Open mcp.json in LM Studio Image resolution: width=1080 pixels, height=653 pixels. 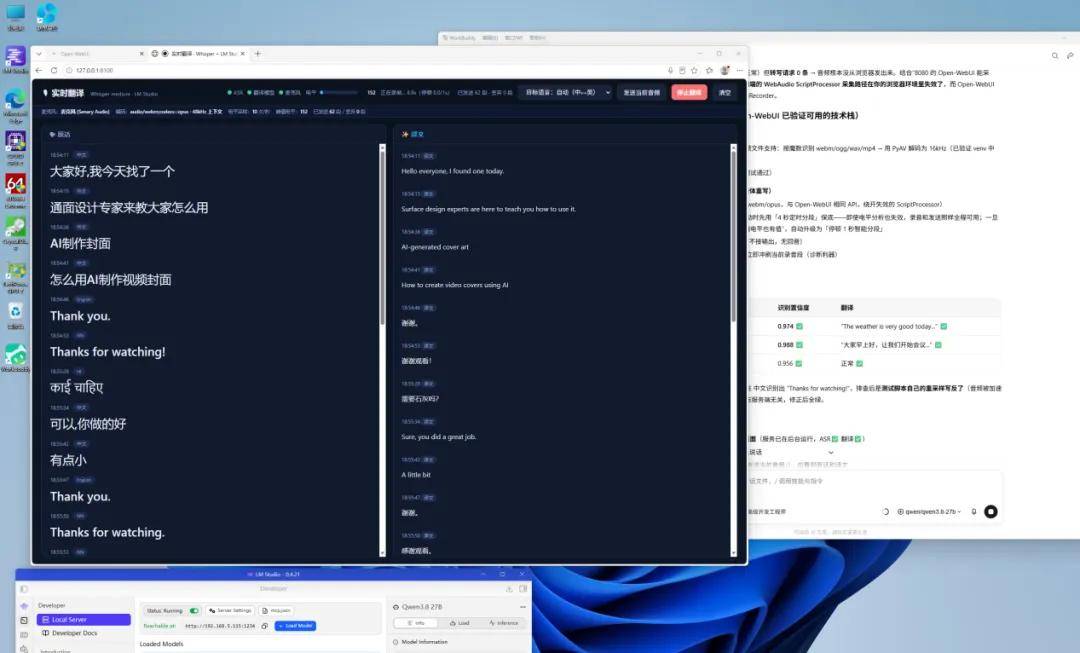point(277,610)
